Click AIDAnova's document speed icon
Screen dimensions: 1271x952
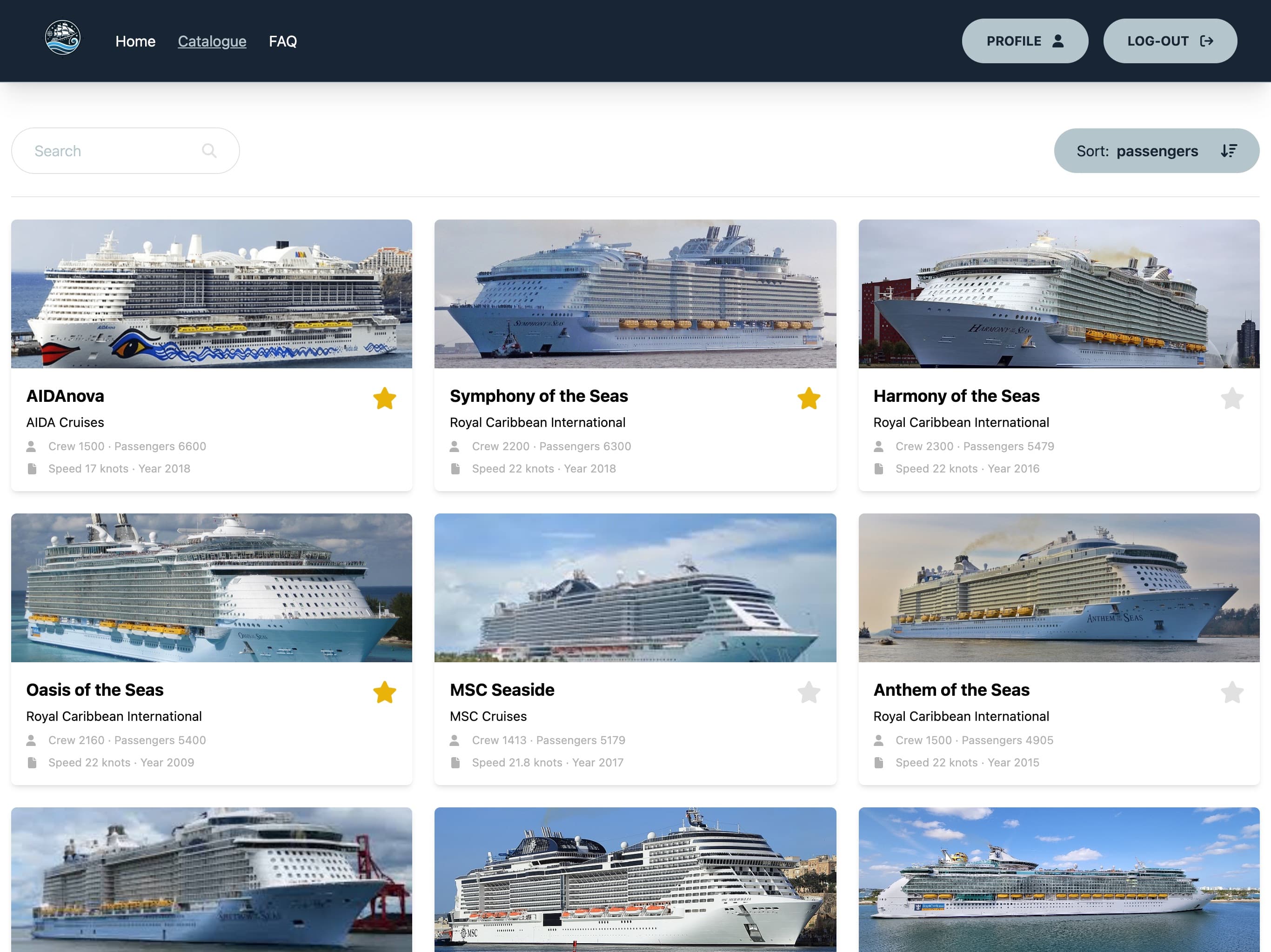[x=32, y=469]
